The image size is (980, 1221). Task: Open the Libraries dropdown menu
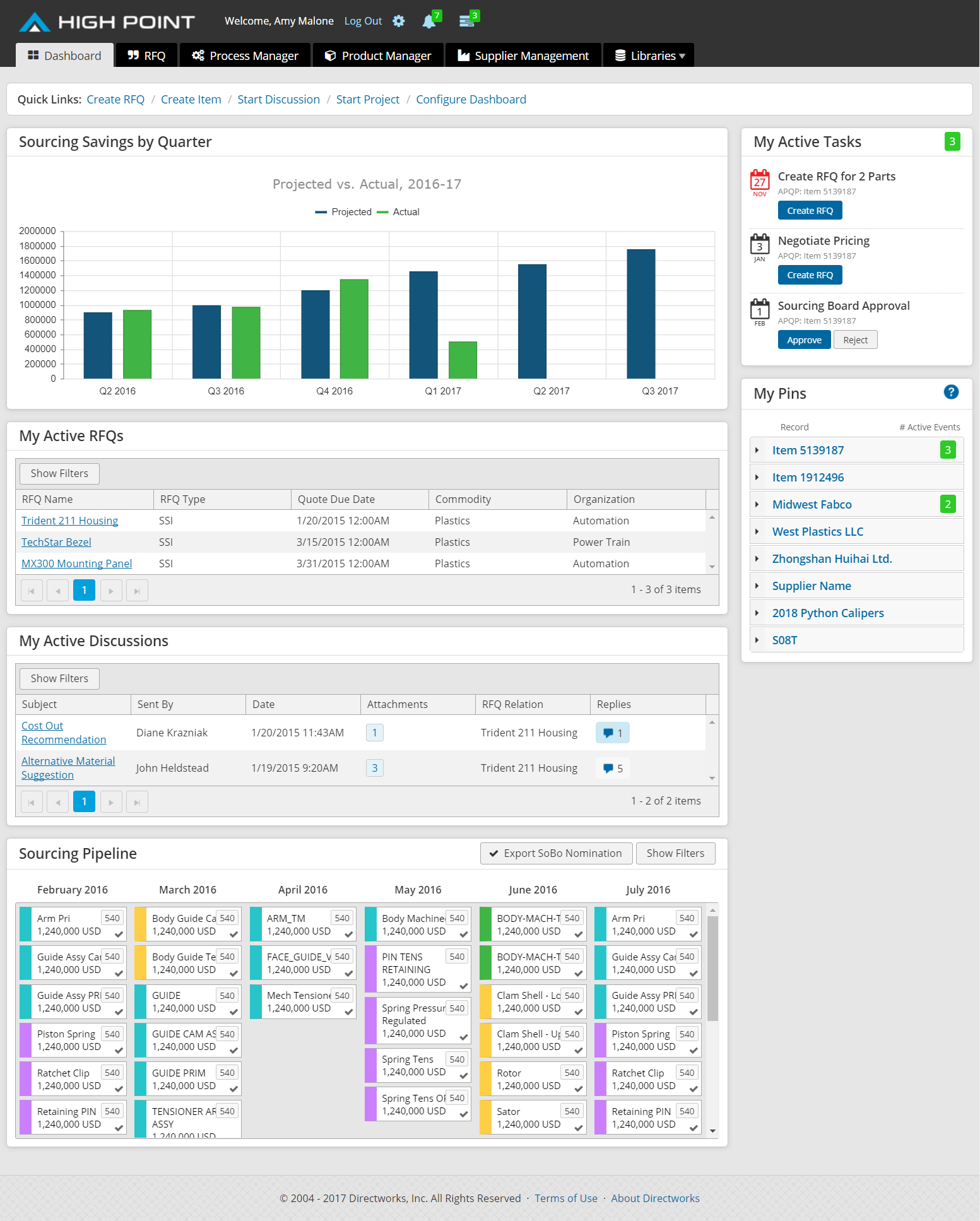pyautogui.click(x=649, y=56)
